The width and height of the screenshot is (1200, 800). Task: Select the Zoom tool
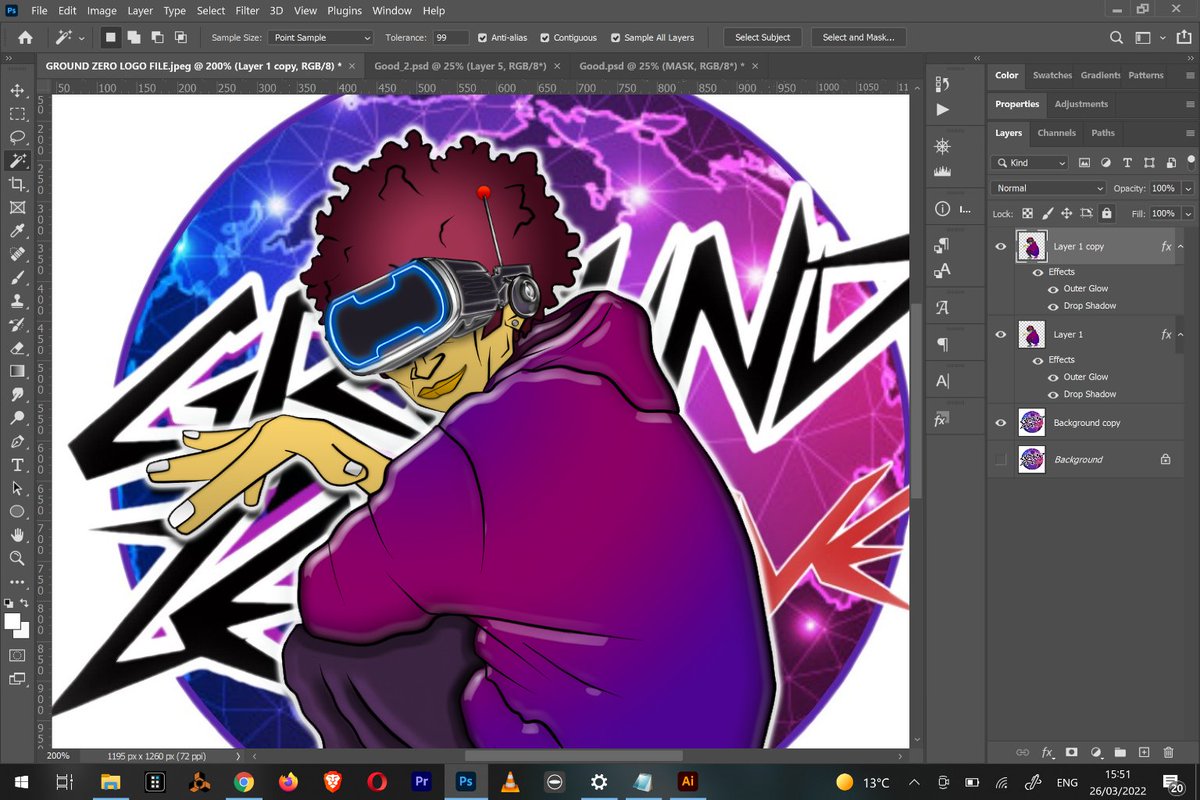[x=17, y=558]
